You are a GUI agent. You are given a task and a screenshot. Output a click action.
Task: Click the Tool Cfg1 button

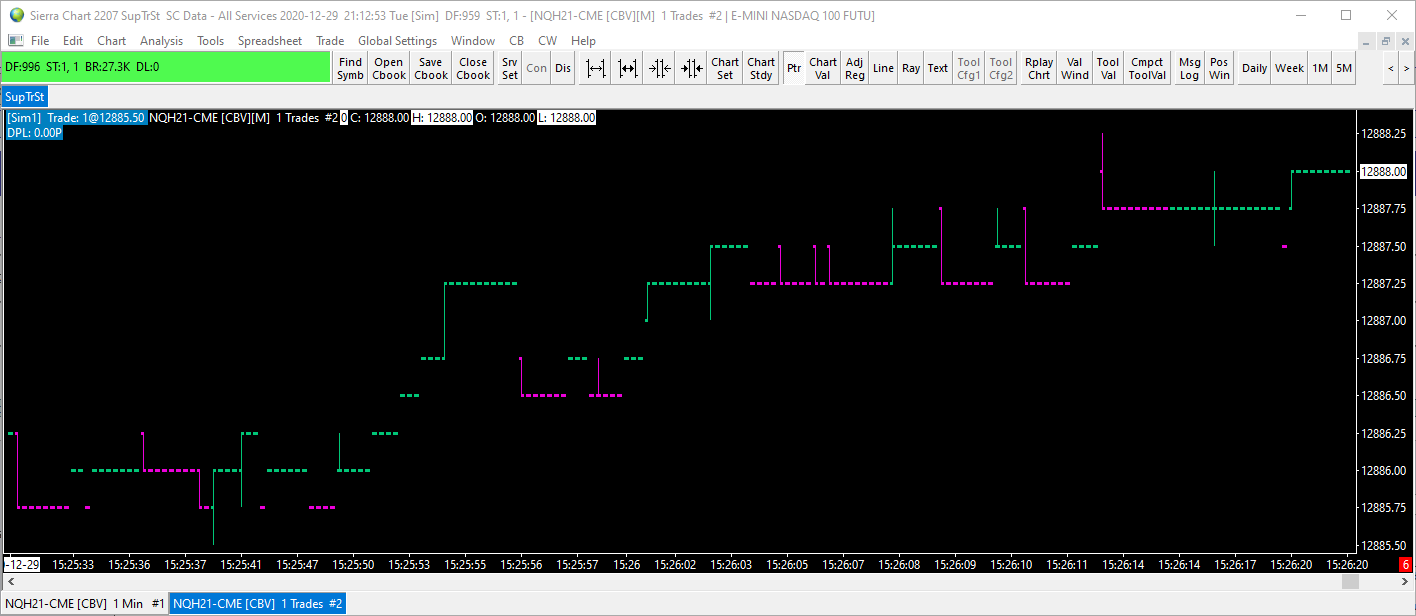969,68
